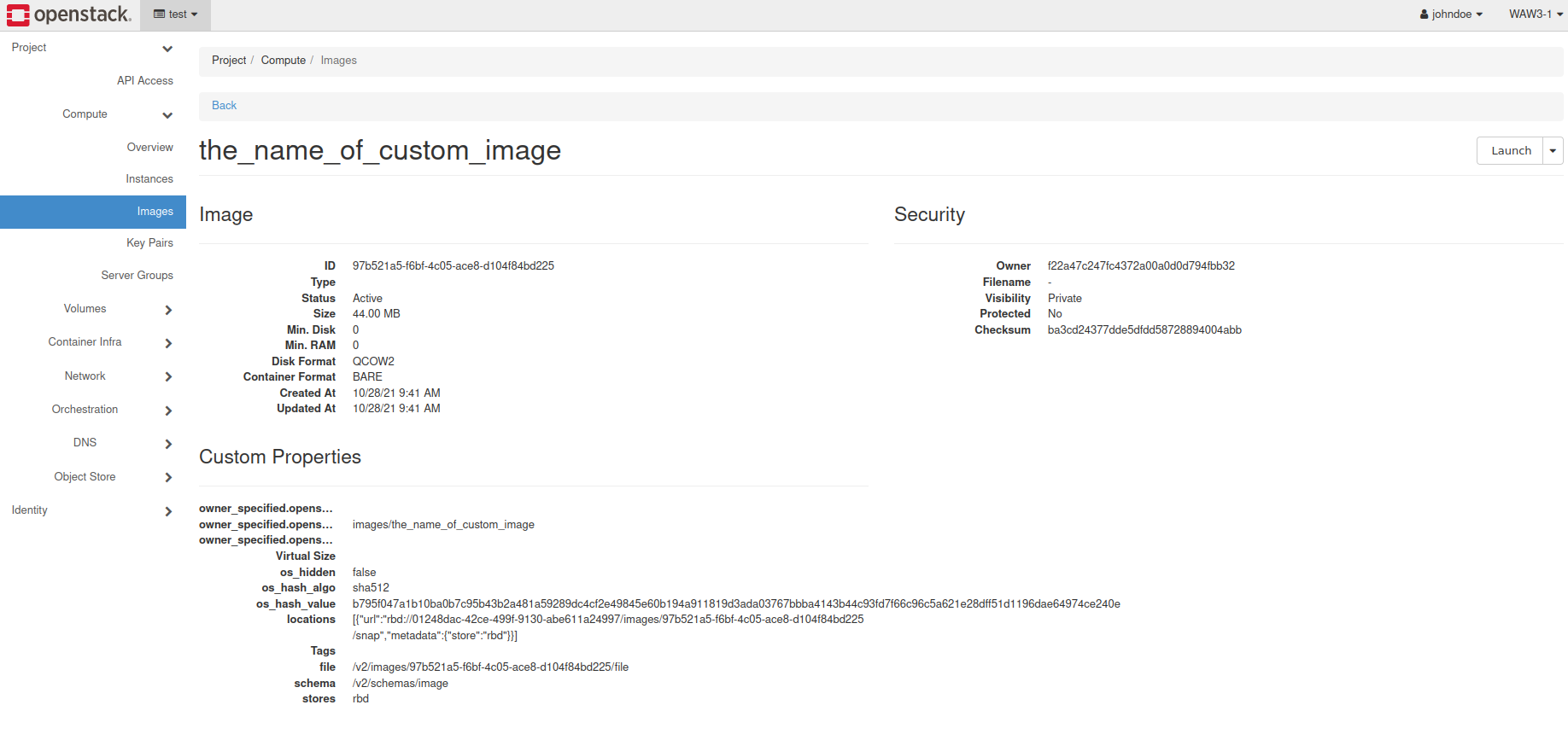Viewport: 1568px width, 734px height.
Task: Expand the Identity section
Action: (93, 510)
